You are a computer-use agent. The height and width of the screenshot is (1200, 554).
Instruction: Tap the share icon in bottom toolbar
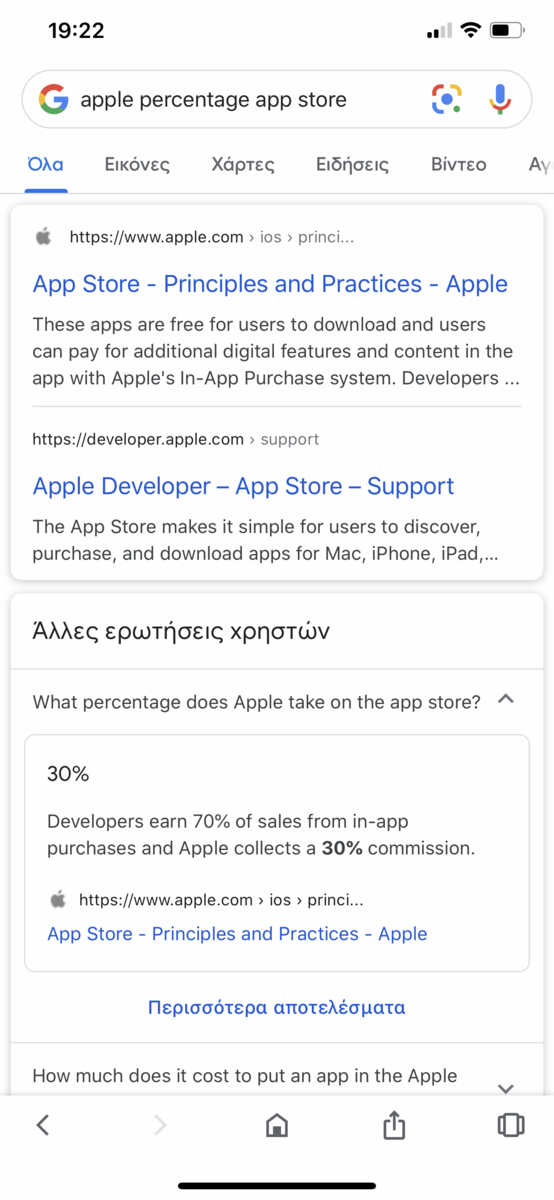click(394, 1125)
